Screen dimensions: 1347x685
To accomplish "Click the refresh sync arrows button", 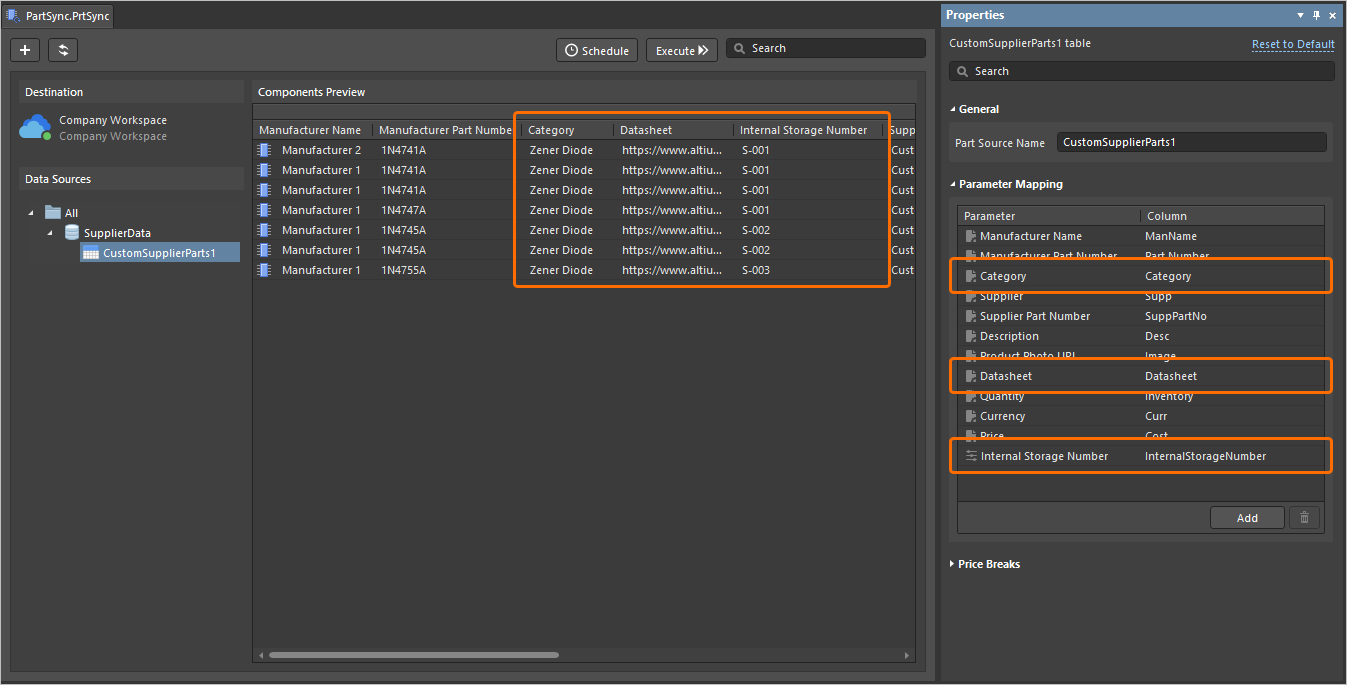I will (63, 50).
